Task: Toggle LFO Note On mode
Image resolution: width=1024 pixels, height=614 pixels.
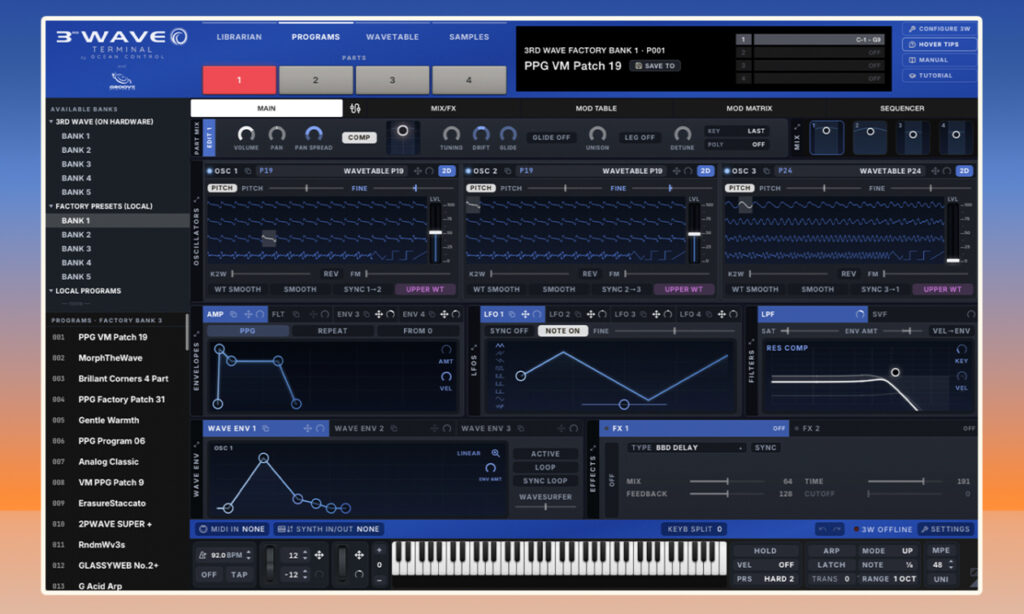Action: pos(562,331)
